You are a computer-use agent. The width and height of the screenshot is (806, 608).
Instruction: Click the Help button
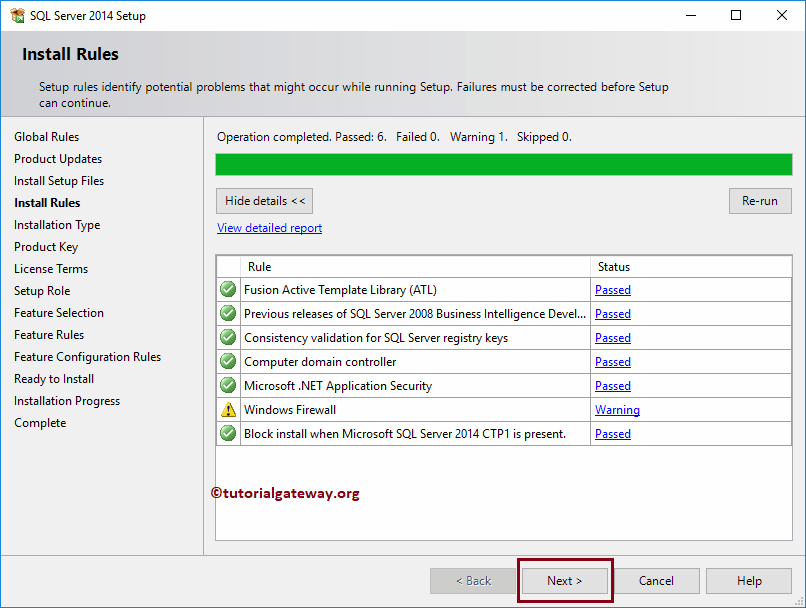pos(749,581)
